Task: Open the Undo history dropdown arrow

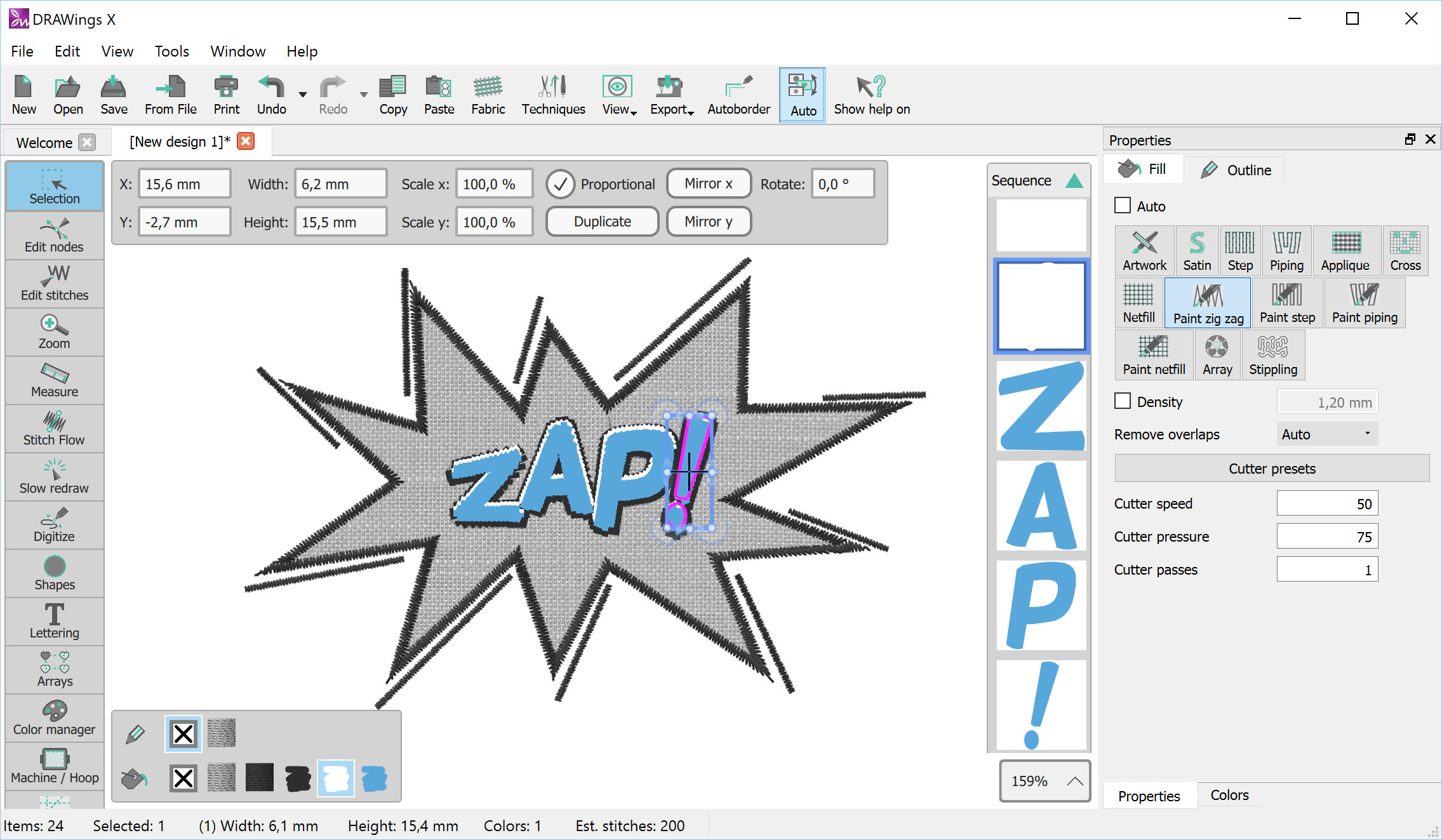Action: (303, 95)
